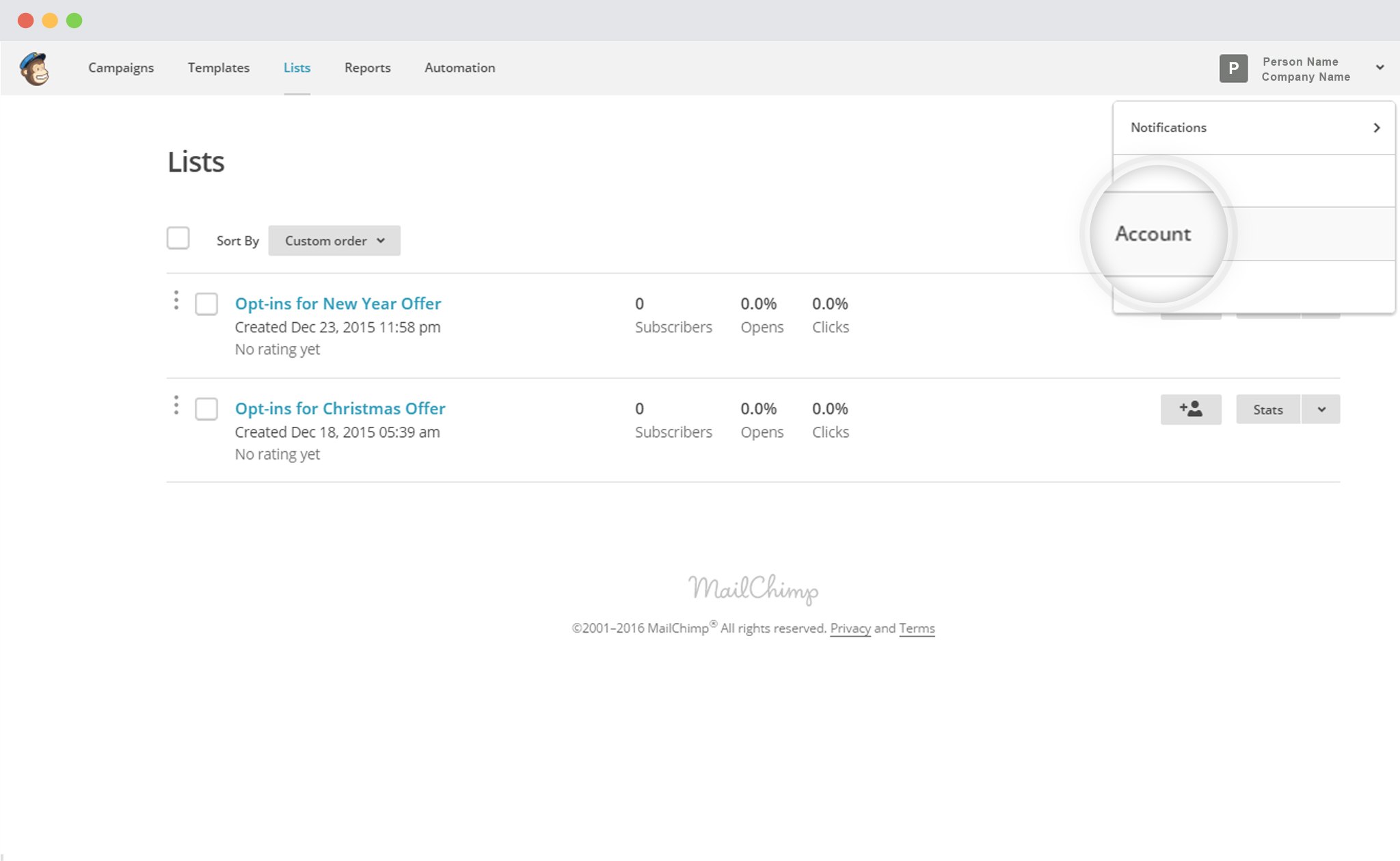Image resolution: width=1400 pixels, height=861 pixels.
Task: Check the select-all checkbox near Sort By
Action: point(178,238)
